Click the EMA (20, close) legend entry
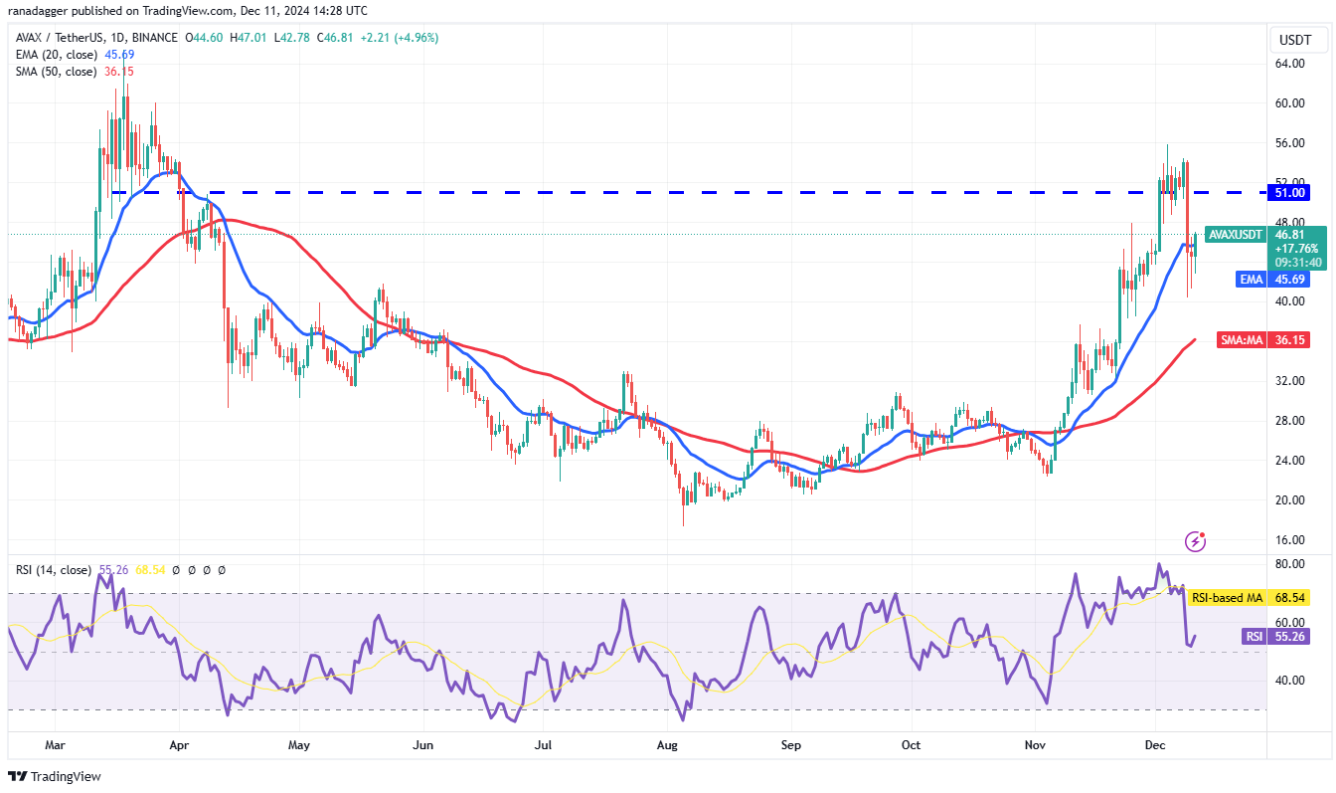This screenshot has height=793, width=1336. pos(56,55)
